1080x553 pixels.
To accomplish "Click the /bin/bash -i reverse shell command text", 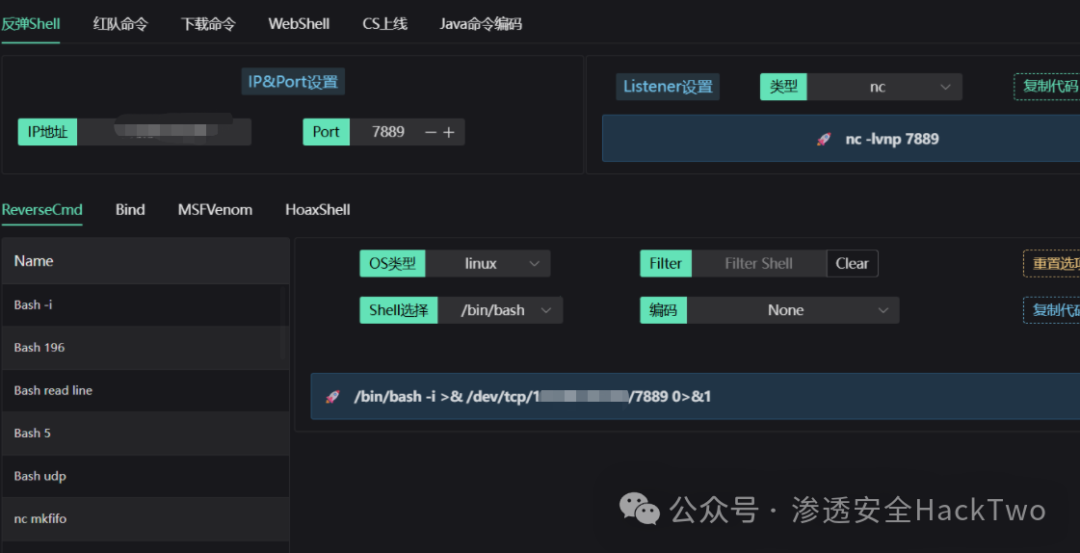I will (532, 397).
